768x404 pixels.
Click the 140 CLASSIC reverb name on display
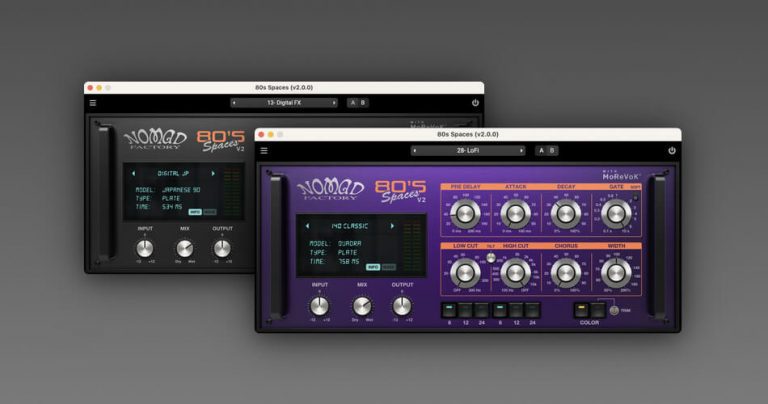click(x=350, y=226)
